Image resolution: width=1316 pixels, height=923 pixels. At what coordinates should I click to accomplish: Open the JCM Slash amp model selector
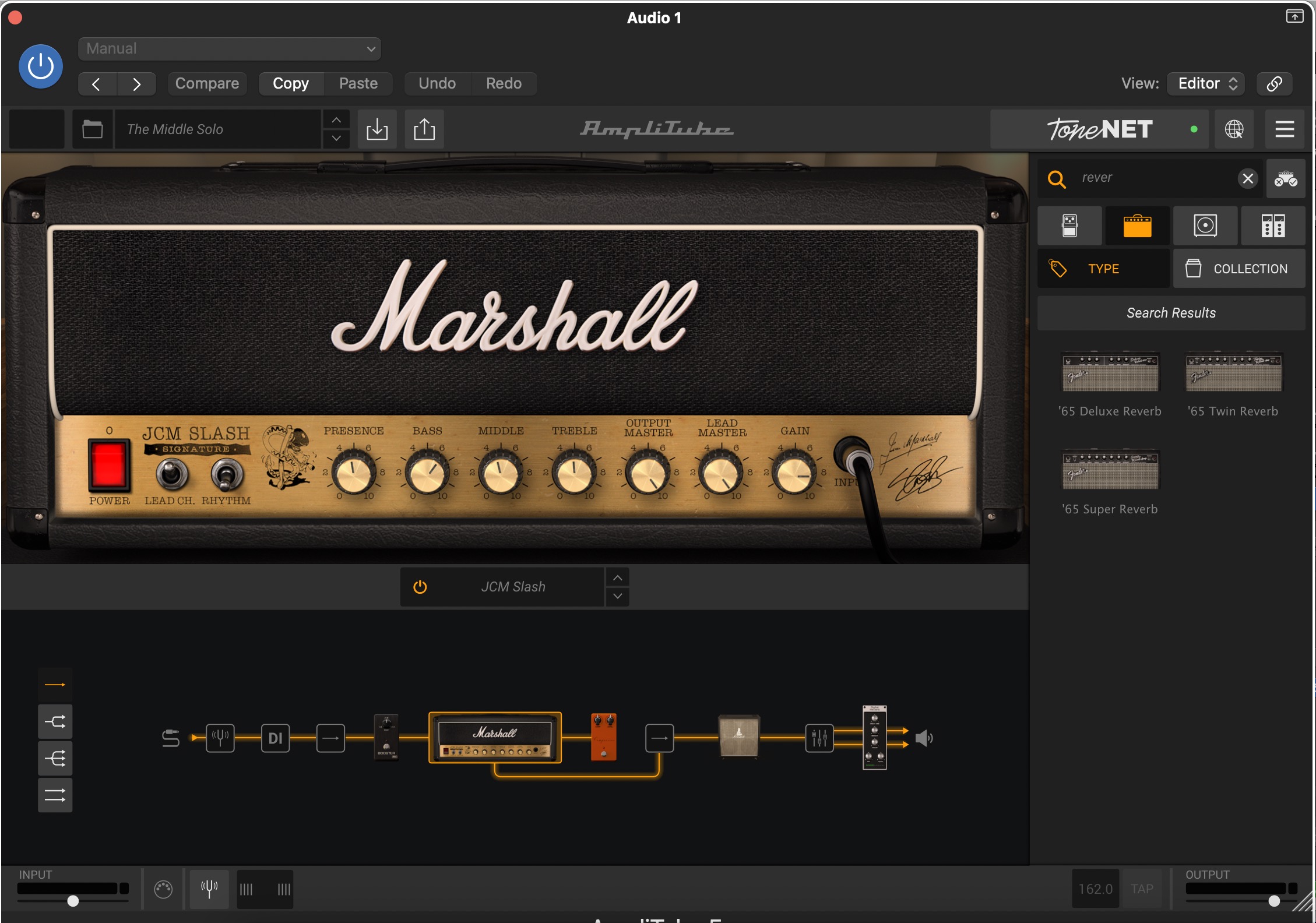513,587
